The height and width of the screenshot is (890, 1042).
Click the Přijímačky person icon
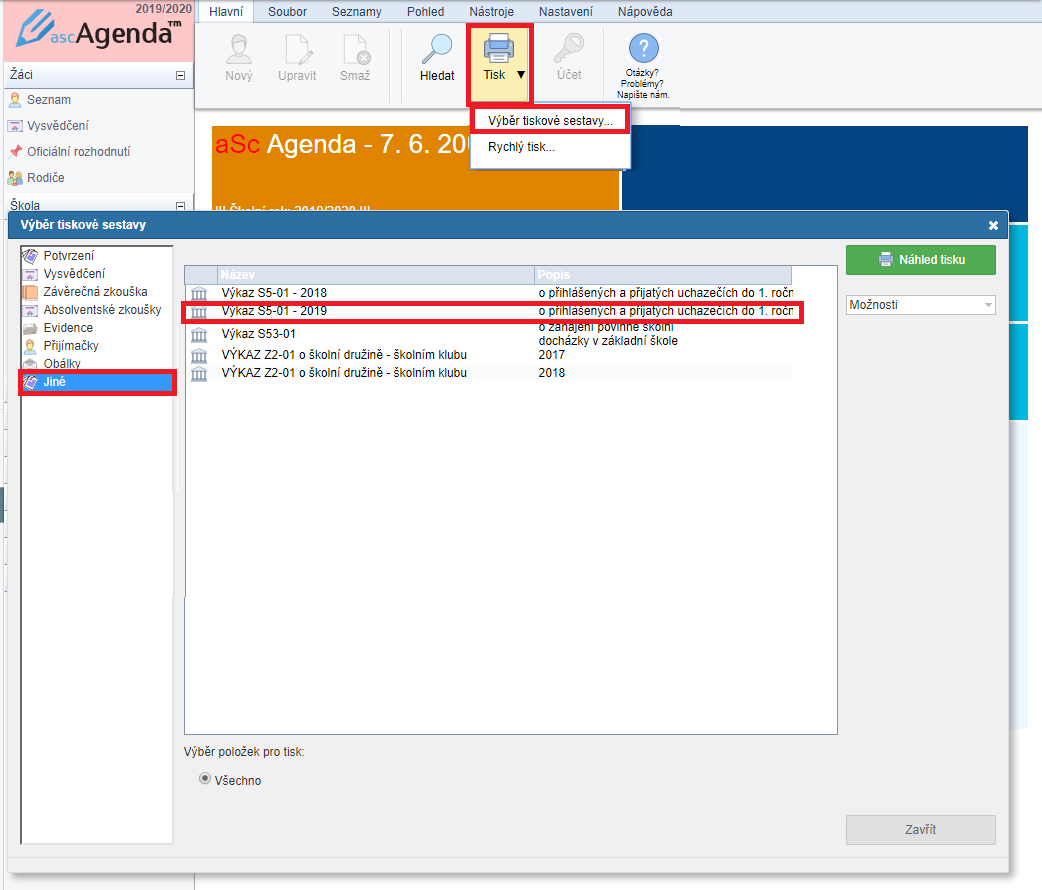[30, 346]
